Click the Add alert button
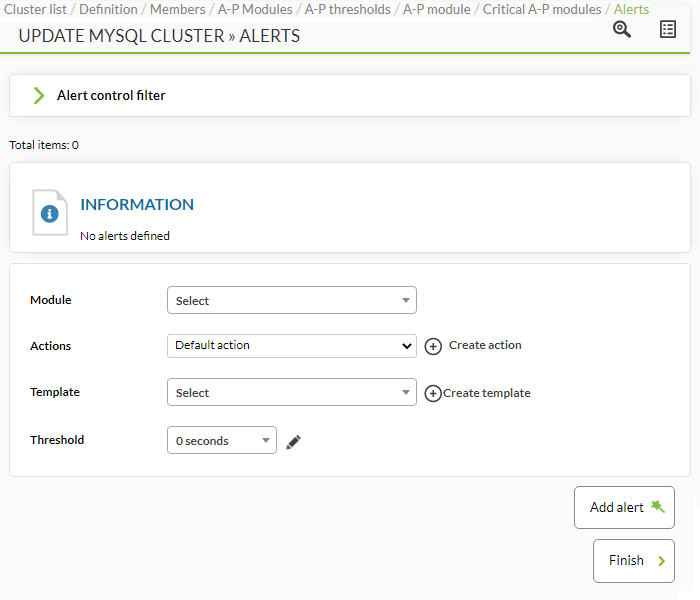The height and width of the screenshot is (600, 700). (x=624, y=508)
